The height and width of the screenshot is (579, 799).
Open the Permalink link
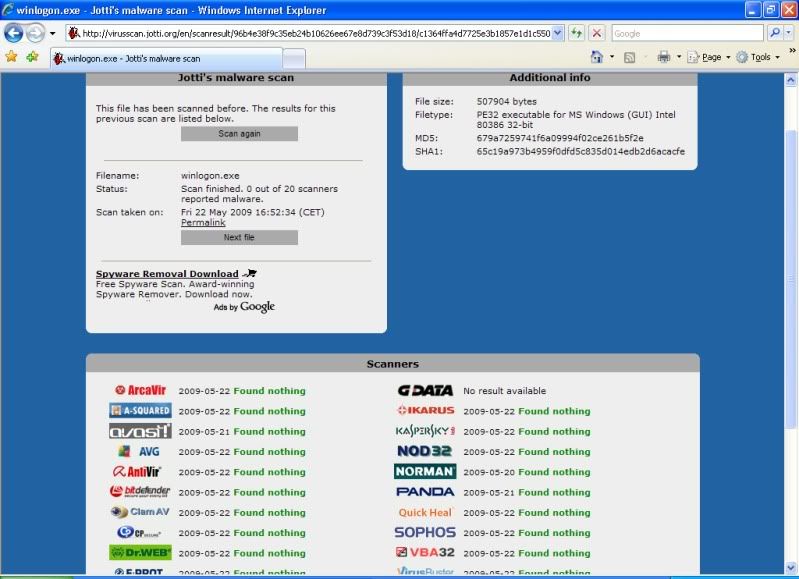[203, 223]
